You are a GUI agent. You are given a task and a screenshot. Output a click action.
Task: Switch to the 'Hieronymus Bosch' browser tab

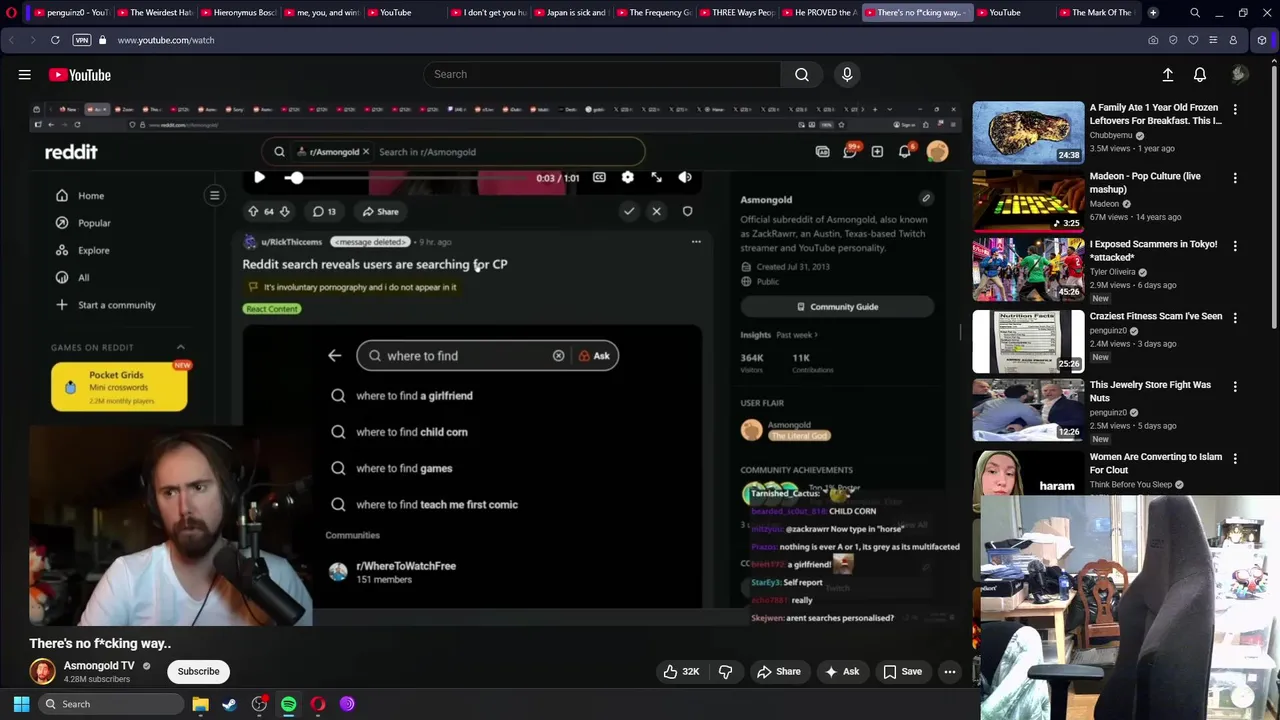pos(237,13)
